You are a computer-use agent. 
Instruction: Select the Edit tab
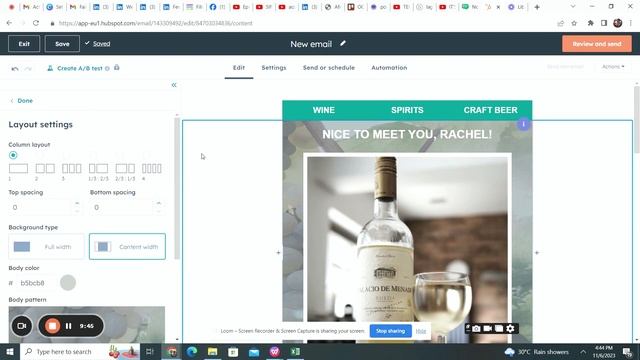point(239,68)
